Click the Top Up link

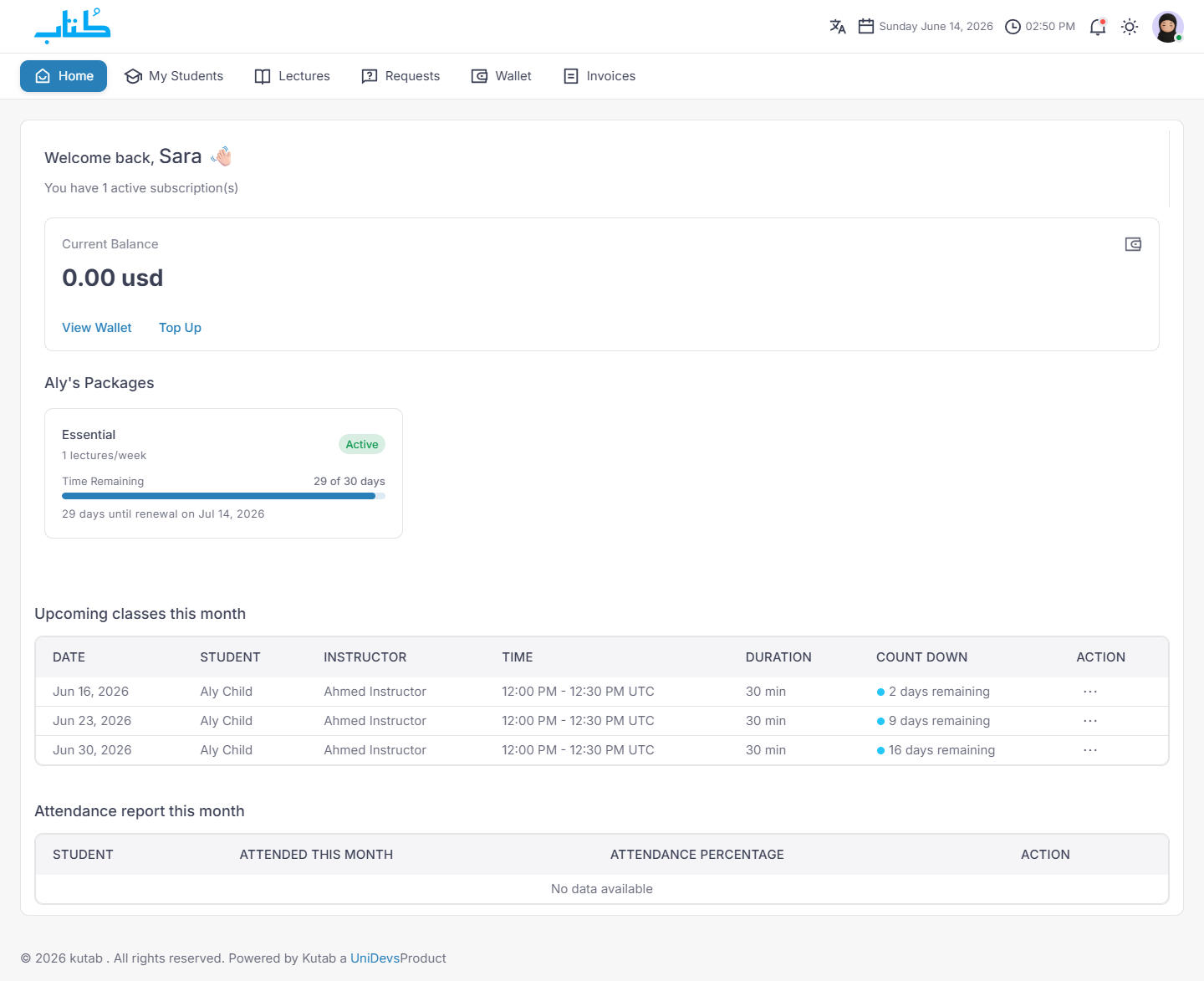coord(180,328)
